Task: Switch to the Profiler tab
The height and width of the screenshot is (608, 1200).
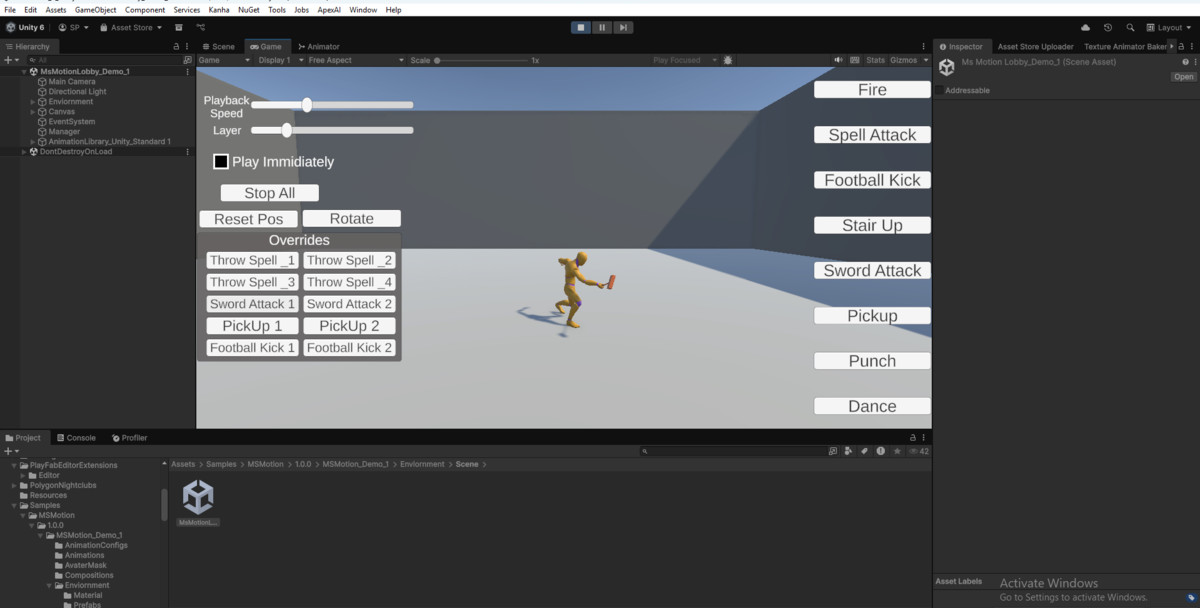Action: point(130,438)
